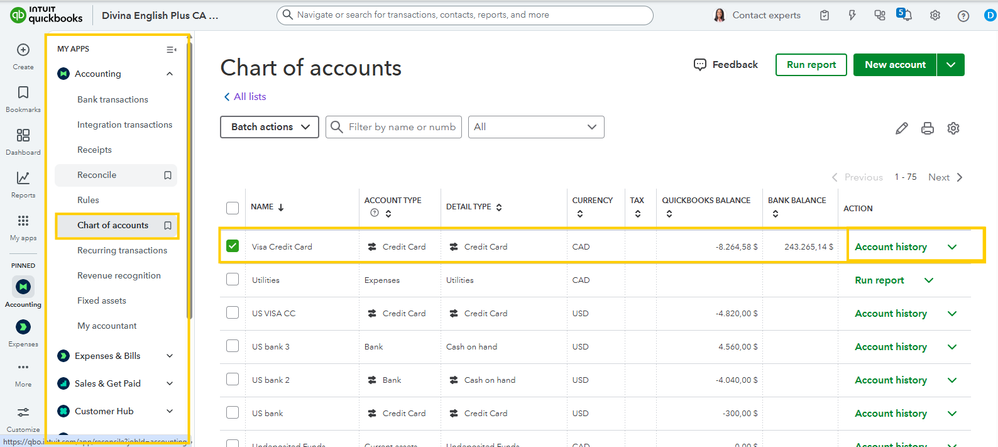
Task: Expand the Customer Hub section
Action: coord(116,411)
